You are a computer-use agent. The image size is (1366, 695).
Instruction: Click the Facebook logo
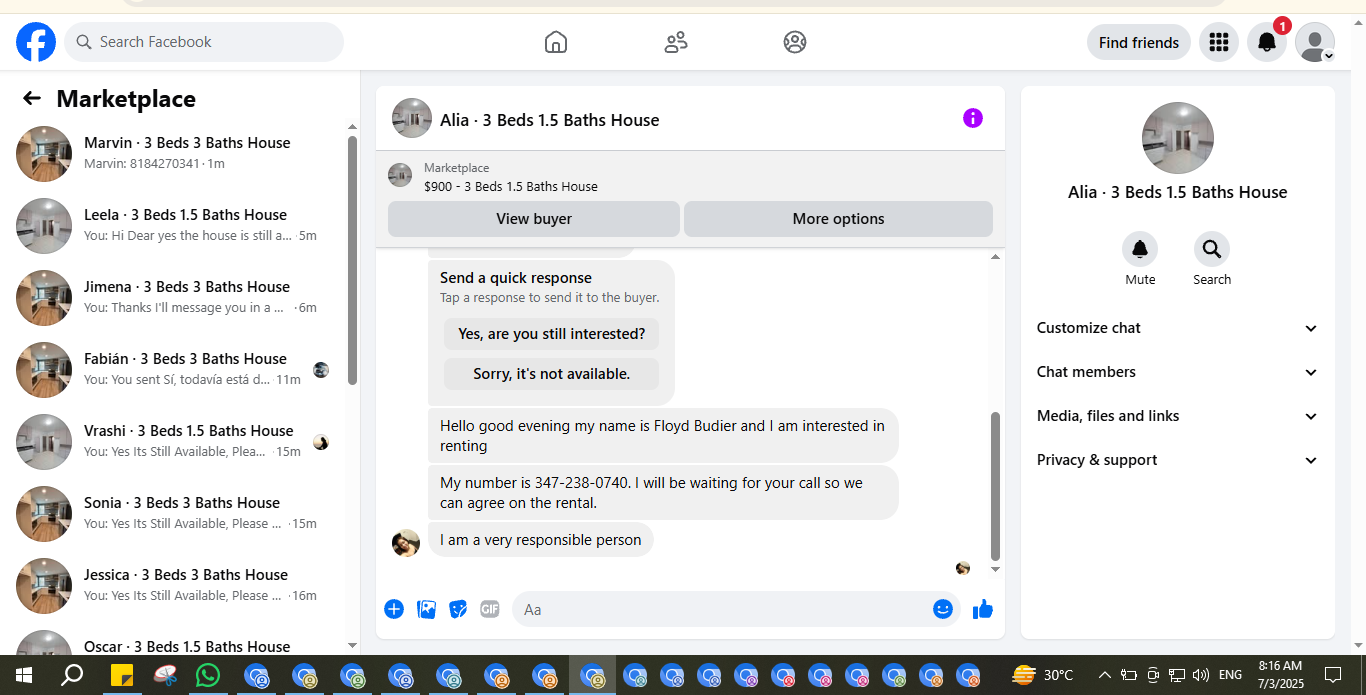click(x=36, y=42)
